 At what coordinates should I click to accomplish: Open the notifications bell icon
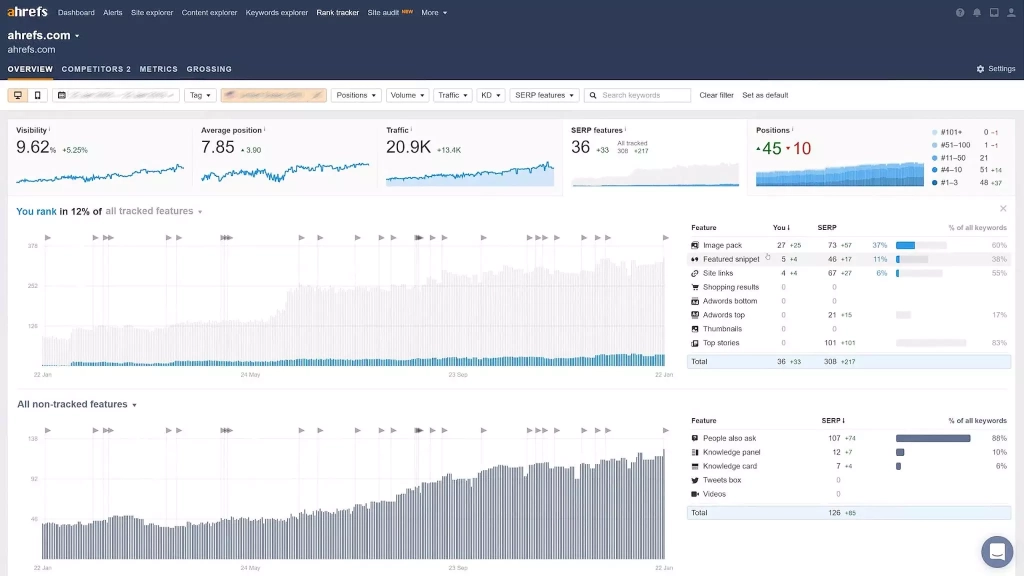click(x=977, y=12)
